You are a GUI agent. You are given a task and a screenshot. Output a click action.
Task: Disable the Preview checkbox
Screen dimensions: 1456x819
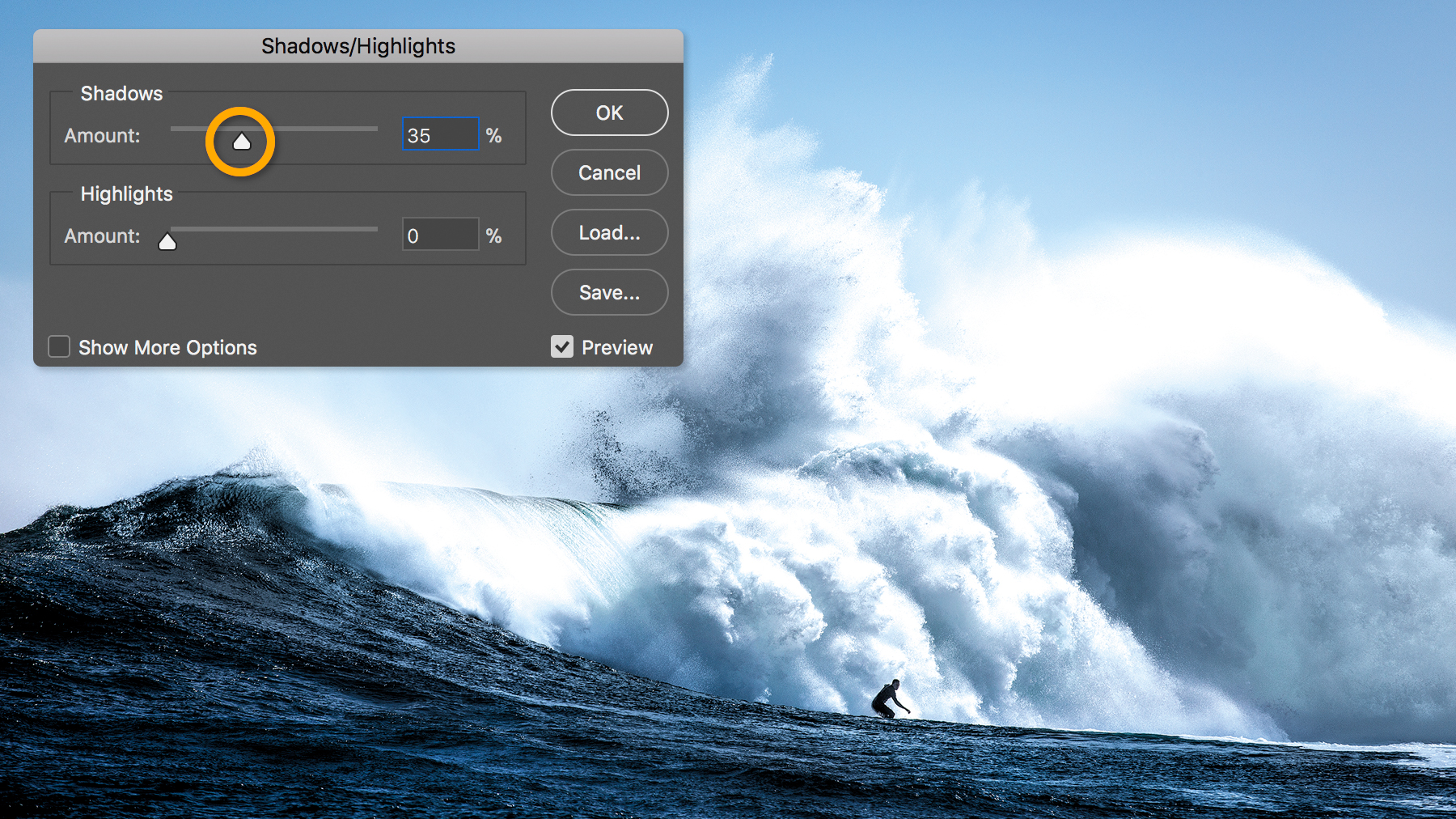click(x=562, y=346)
